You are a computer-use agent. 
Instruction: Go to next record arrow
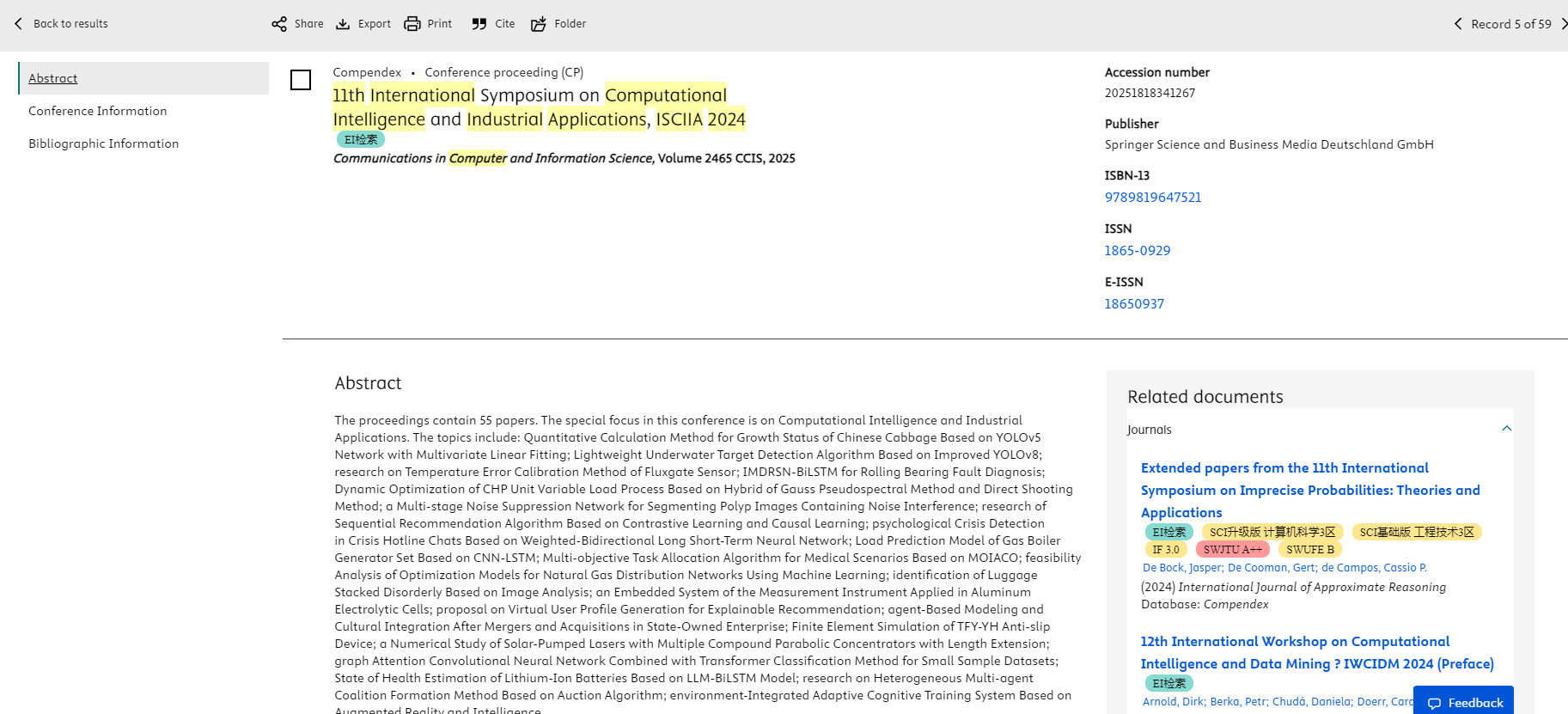(1563, 24)
